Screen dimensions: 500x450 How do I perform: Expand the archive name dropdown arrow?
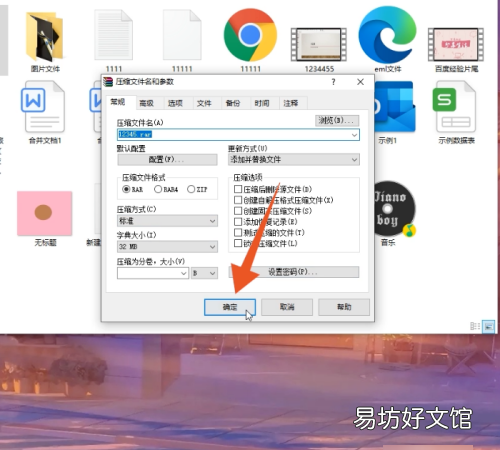pyautogui.click(x=354, y=135)
